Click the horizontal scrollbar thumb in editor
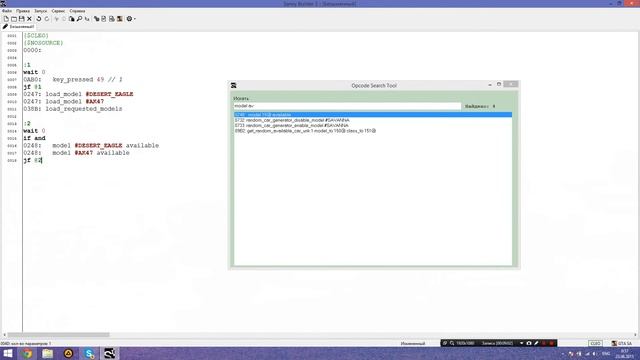Image resolution: width=640 pixels, height=360 pixels. [58, 335]
